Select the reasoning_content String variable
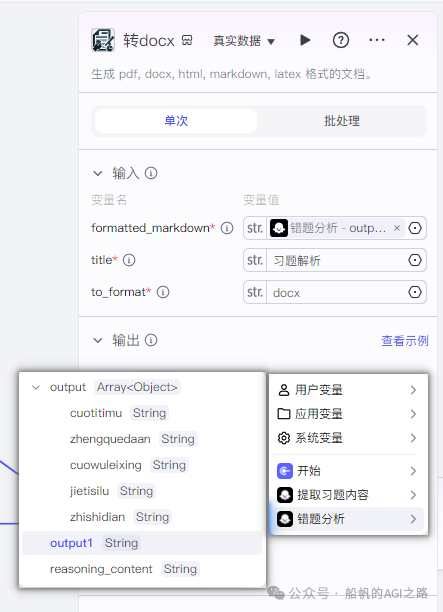The height and width of the screenshot is (612, 443). click(142, 569)
